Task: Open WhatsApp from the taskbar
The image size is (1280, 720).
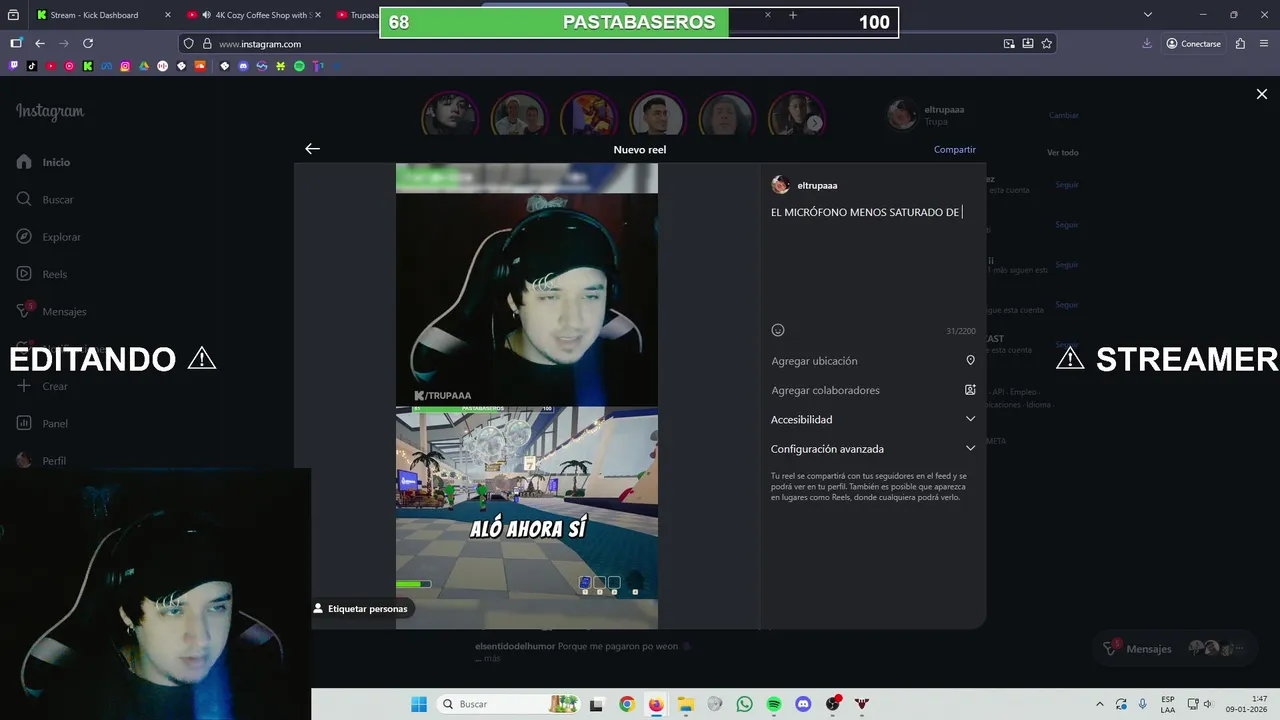Action: pyautogui.click(x=744, y=704)
